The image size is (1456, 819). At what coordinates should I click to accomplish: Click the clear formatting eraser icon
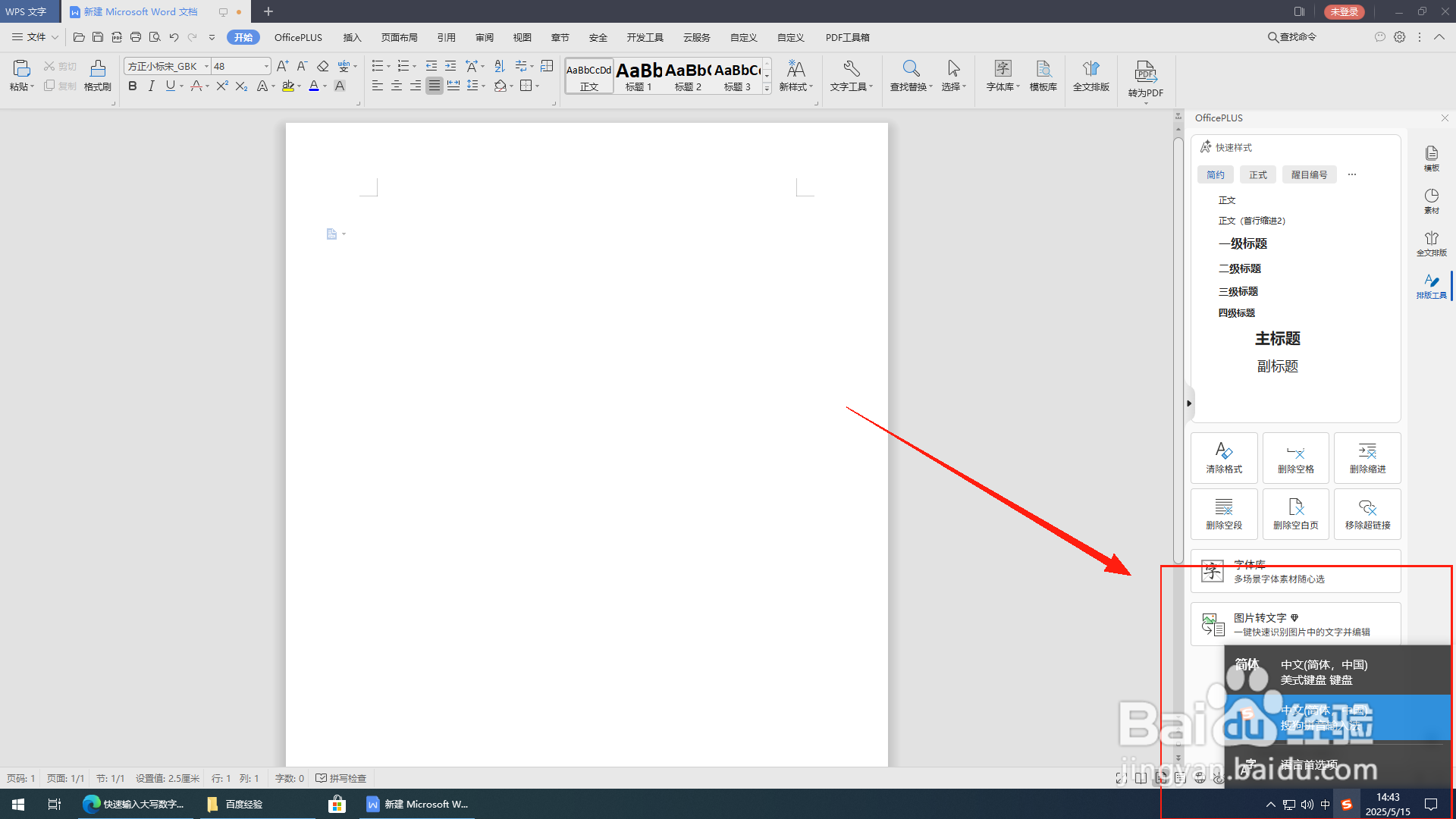[x=323, y=66]
